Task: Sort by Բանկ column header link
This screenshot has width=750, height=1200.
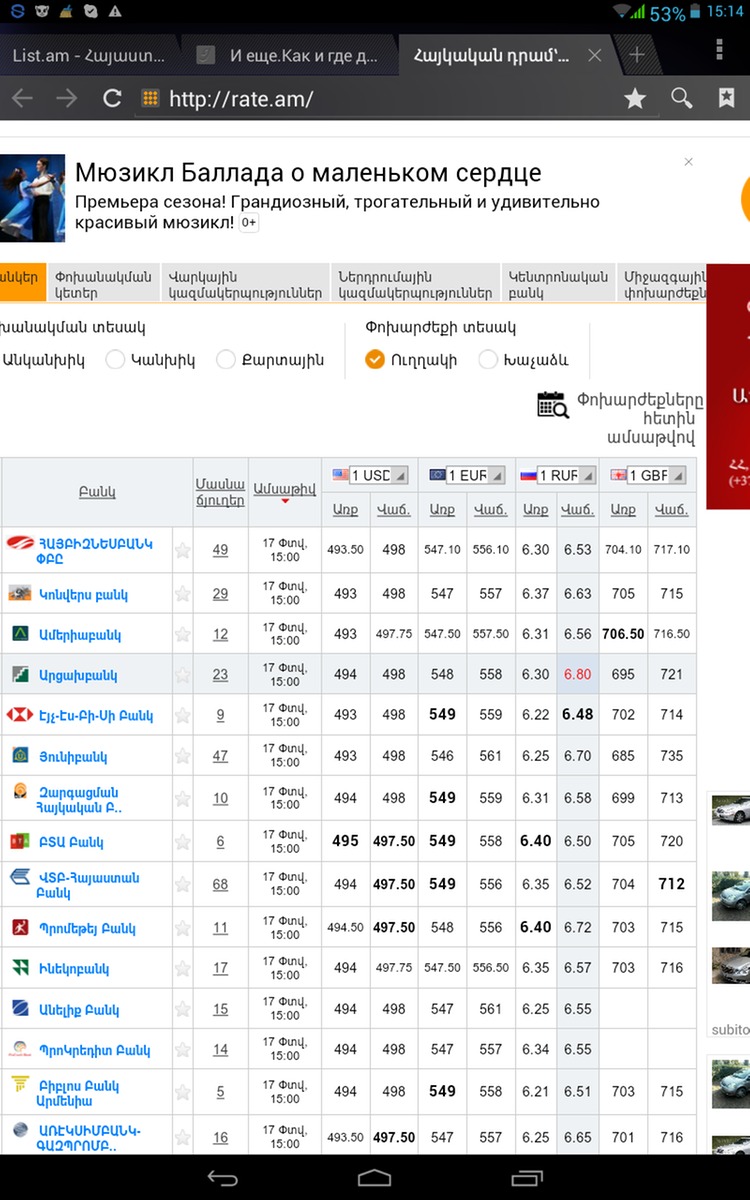Action: click(97, 492)
